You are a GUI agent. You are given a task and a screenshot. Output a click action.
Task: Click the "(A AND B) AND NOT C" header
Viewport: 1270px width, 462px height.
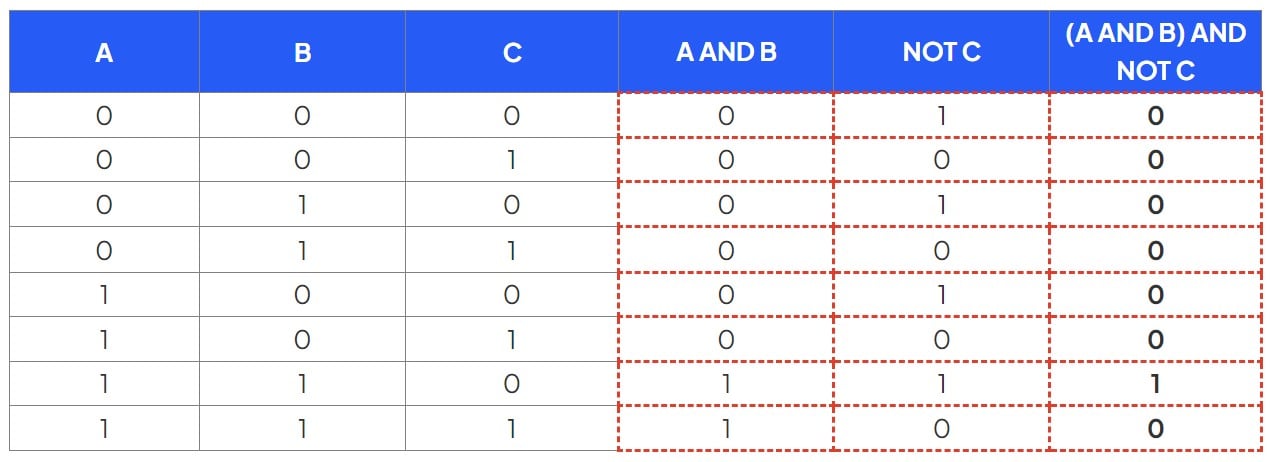[x=1155, y=52]
